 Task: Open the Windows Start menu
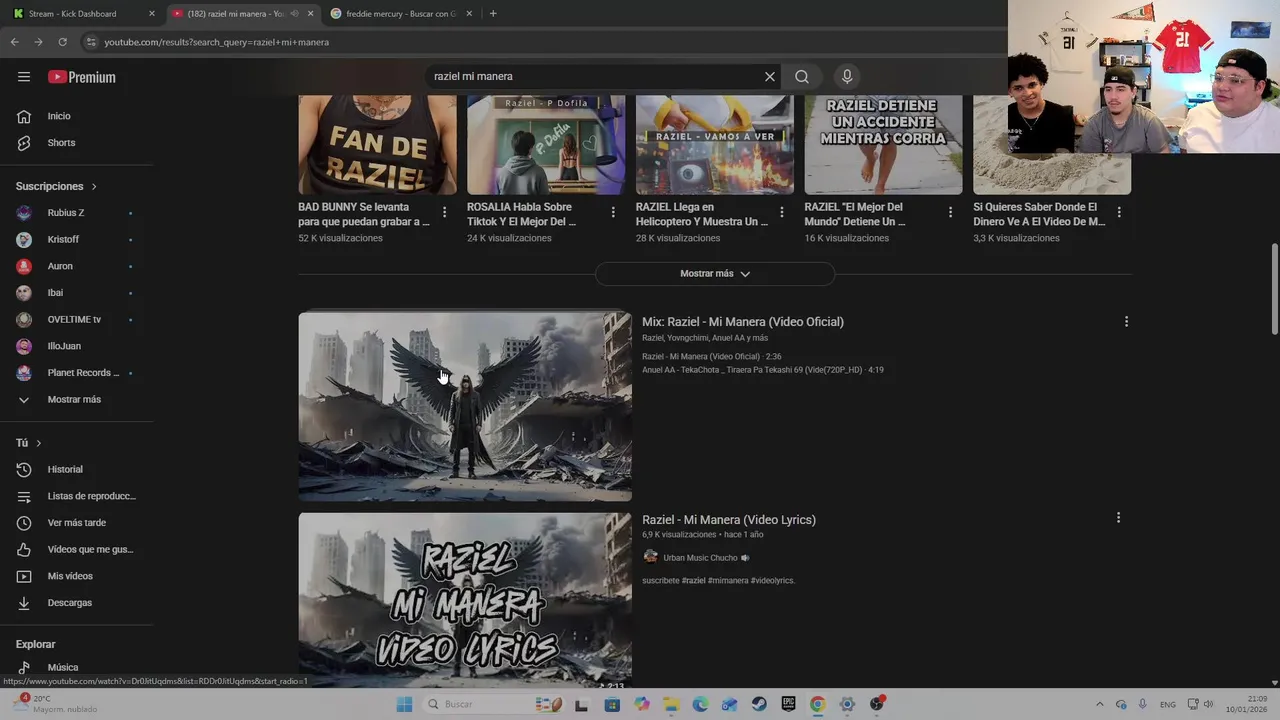[404, 704]
